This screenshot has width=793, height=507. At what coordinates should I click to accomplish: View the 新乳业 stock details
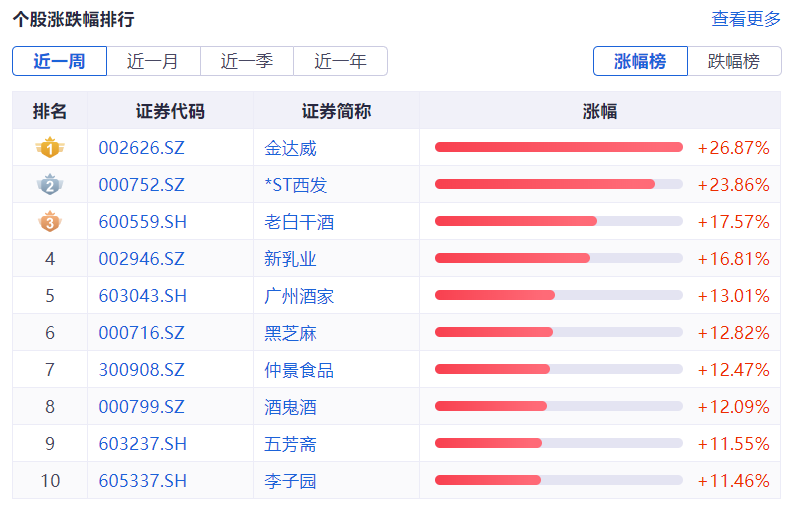click(291, 259)
